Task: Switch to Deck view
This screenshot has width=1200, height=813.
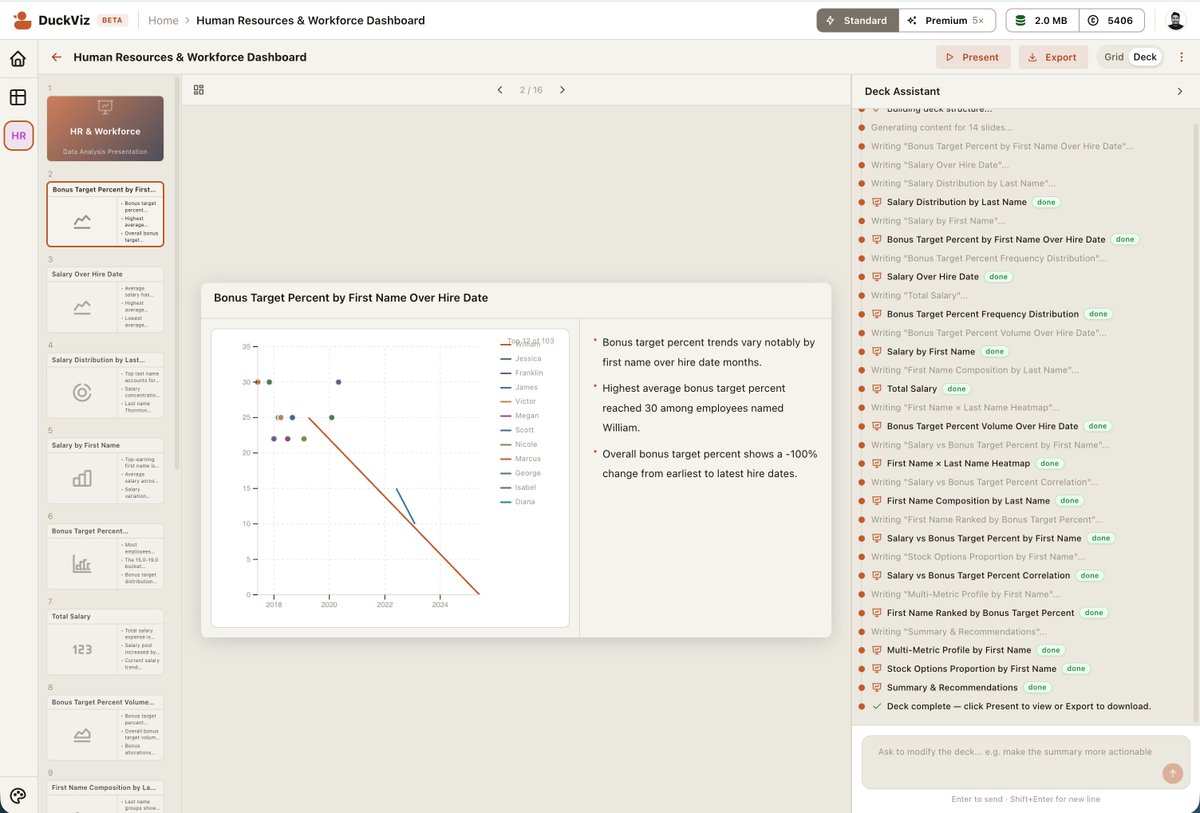Action: 1145,57
